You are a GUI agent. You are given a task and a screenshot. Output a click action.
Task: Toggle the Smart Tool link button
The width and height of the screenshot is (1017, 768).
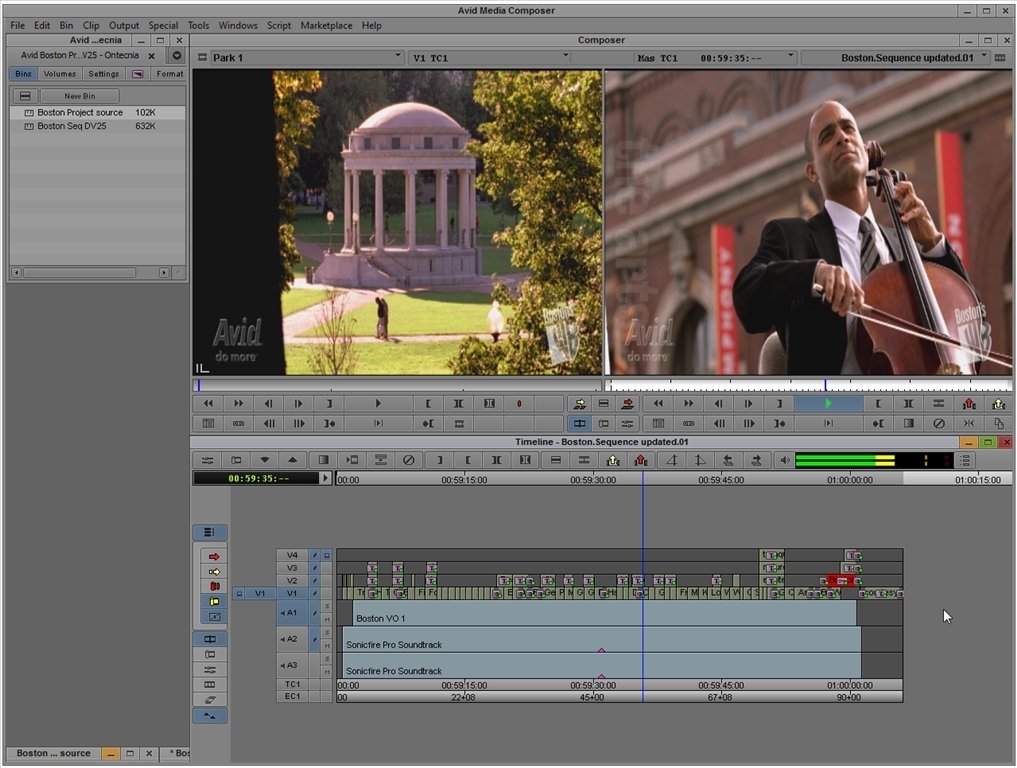(x=209, y=533)
